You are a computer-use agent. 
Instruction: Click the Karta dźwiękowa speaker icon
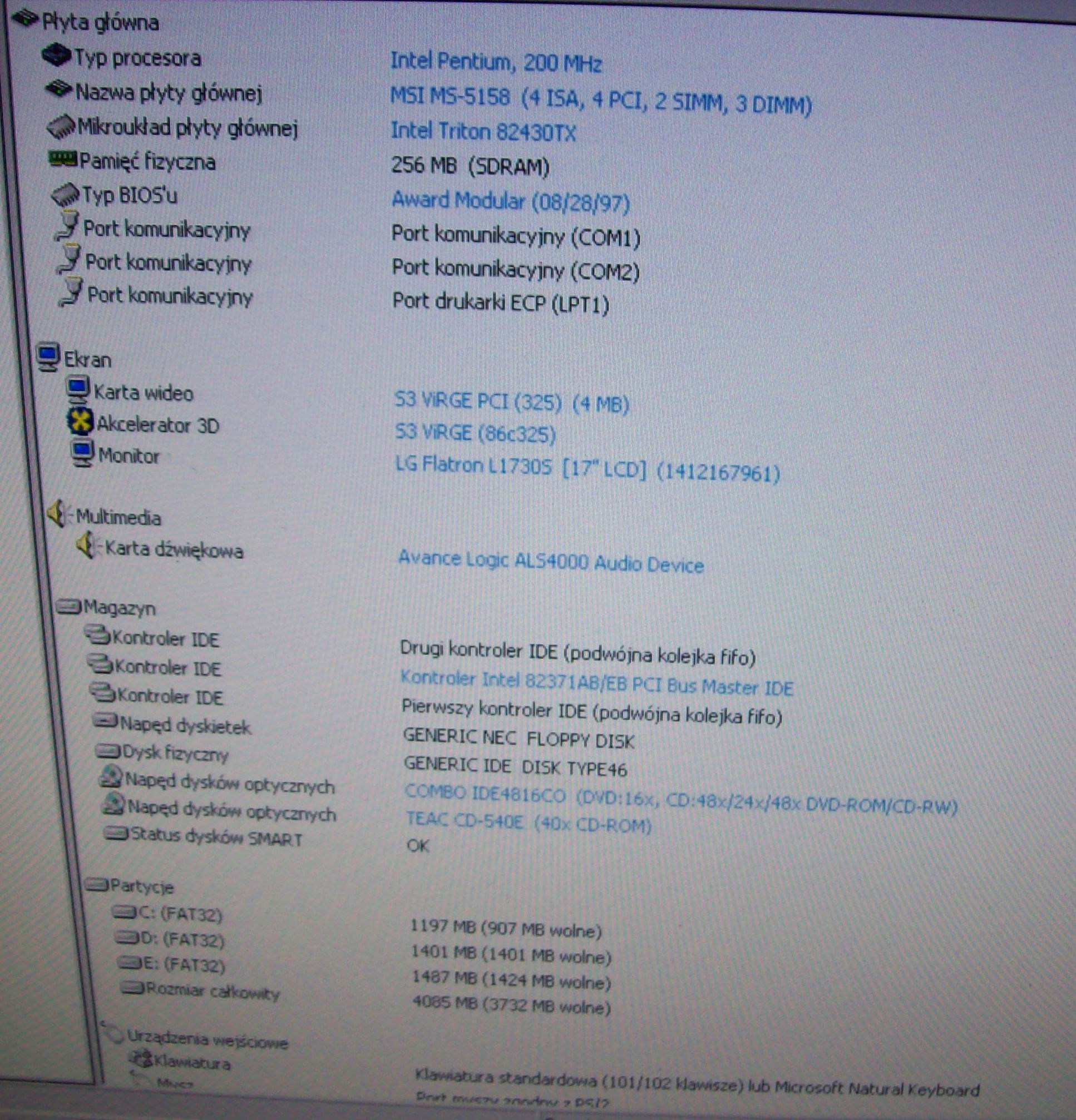88,544
